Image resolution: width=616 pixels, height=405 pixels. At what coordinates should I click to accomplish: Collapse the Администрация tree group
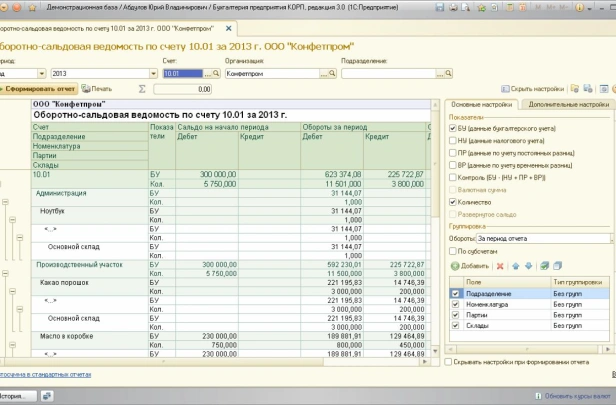click(x=5, y=202)
